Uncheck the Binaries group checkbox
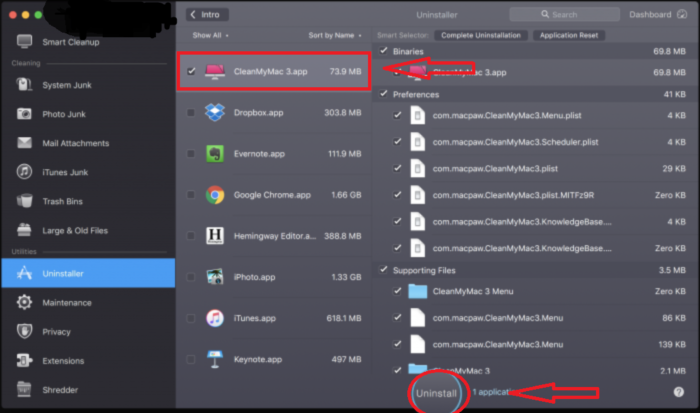Viewport: 700px width, 413px height. [383, 51]
